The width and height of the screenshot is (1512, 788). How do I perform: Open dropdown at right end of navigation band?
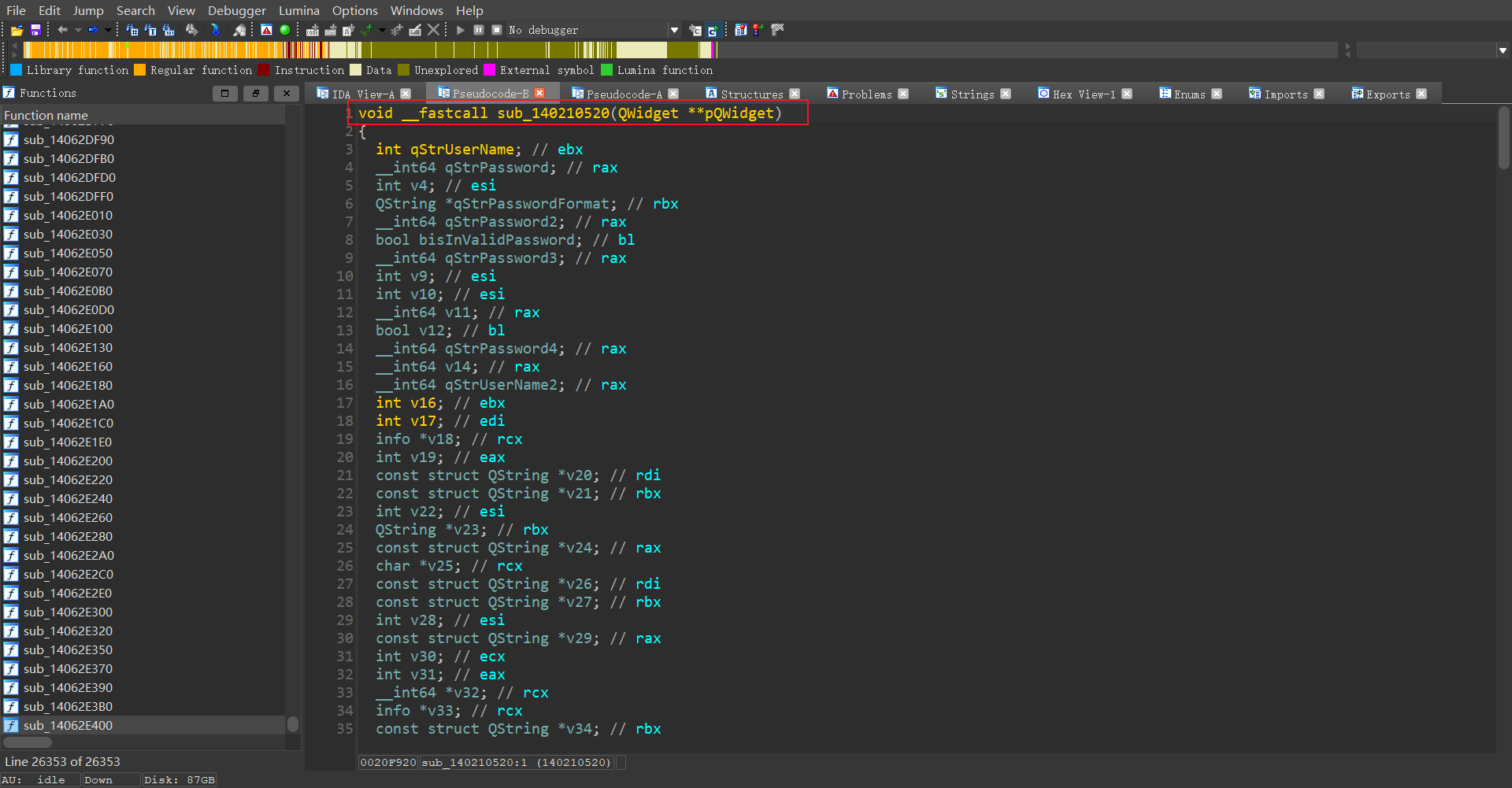(x=1503, y=50)
